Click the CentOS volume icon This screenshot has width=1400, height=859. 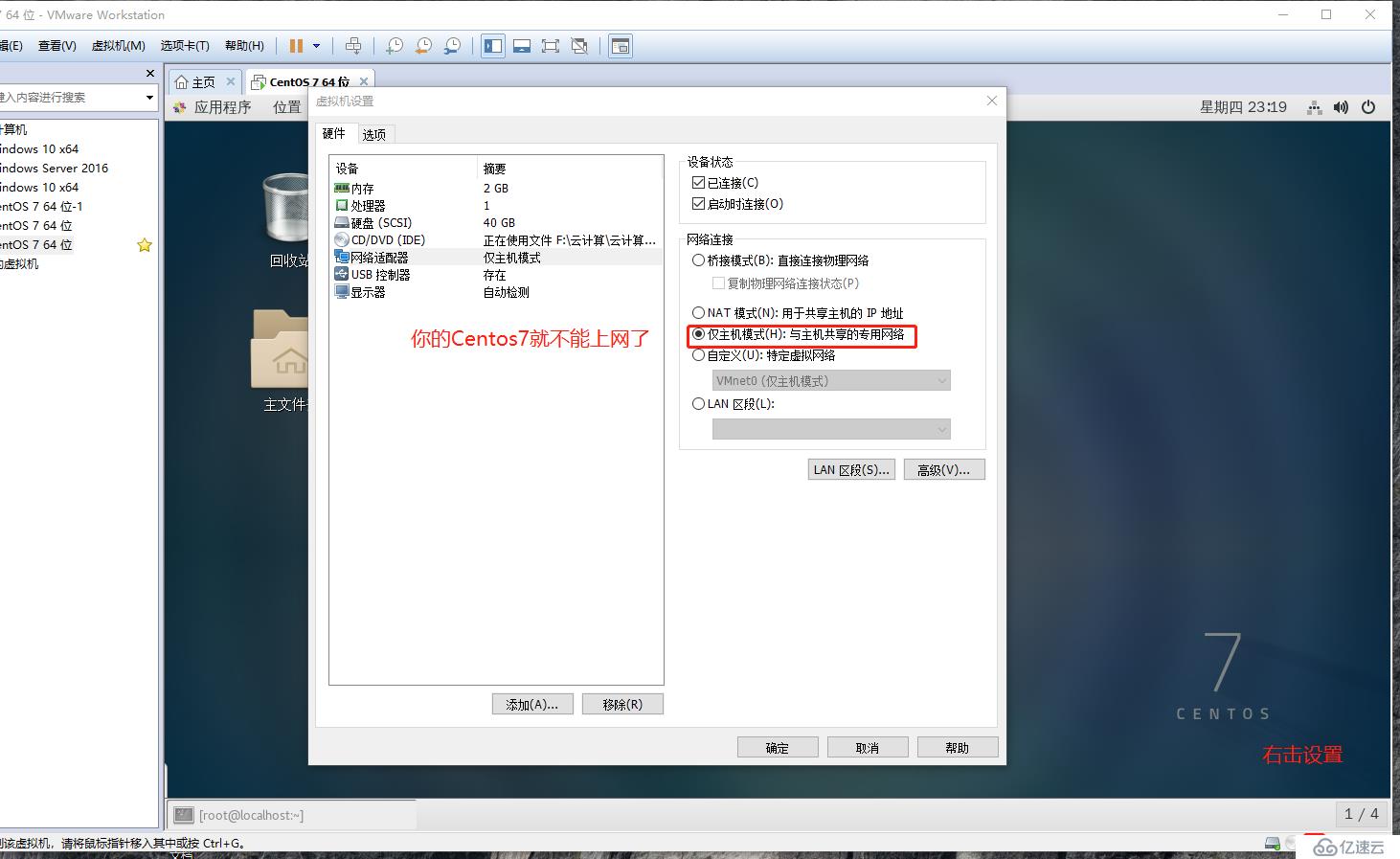tap(1341, 107)
